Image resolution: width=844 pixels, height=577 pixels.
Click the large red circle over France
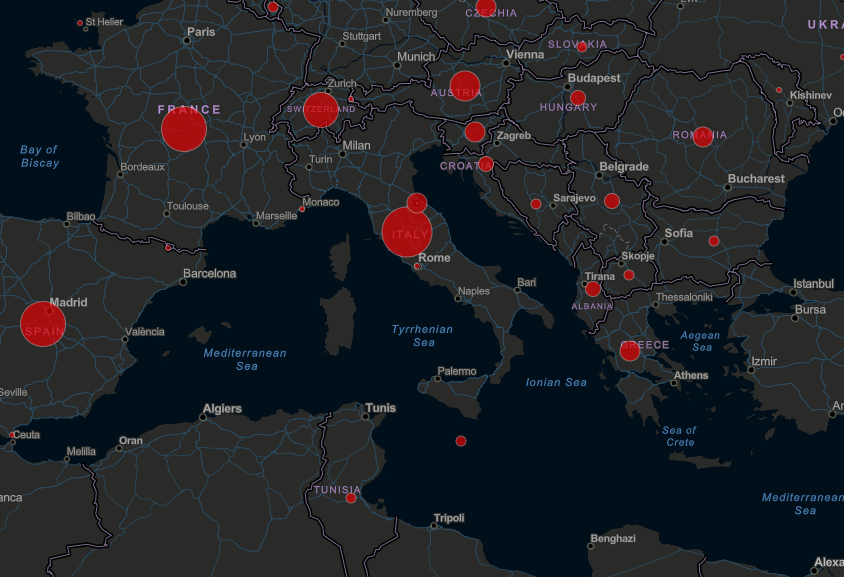click(184, 129)
